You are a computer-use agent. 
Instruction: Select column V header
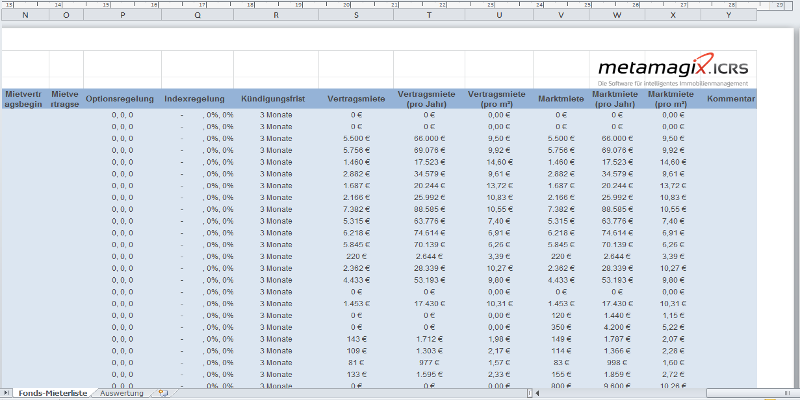561,15
